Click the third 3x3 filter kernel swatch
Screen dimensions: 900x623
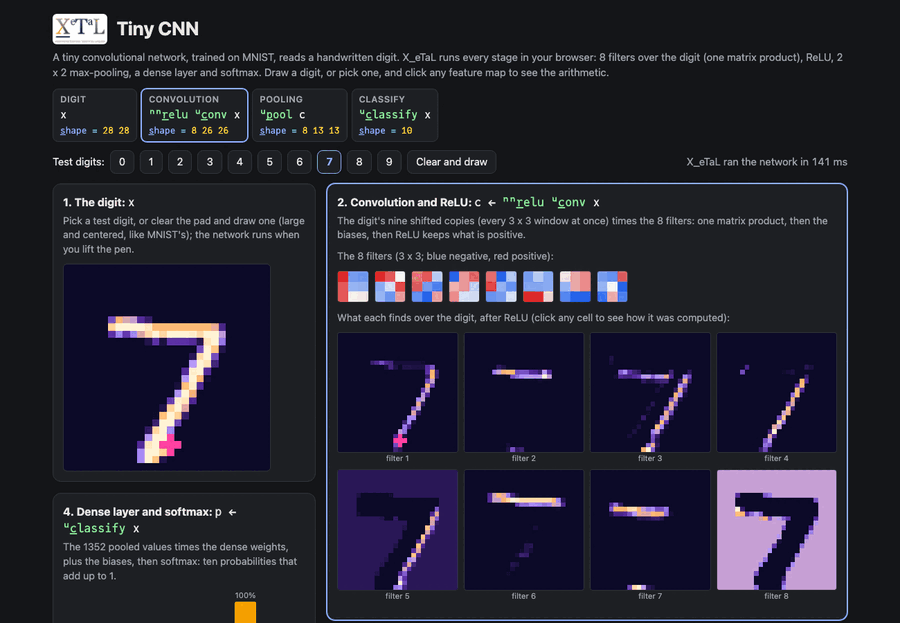click(x=427, y=287)
